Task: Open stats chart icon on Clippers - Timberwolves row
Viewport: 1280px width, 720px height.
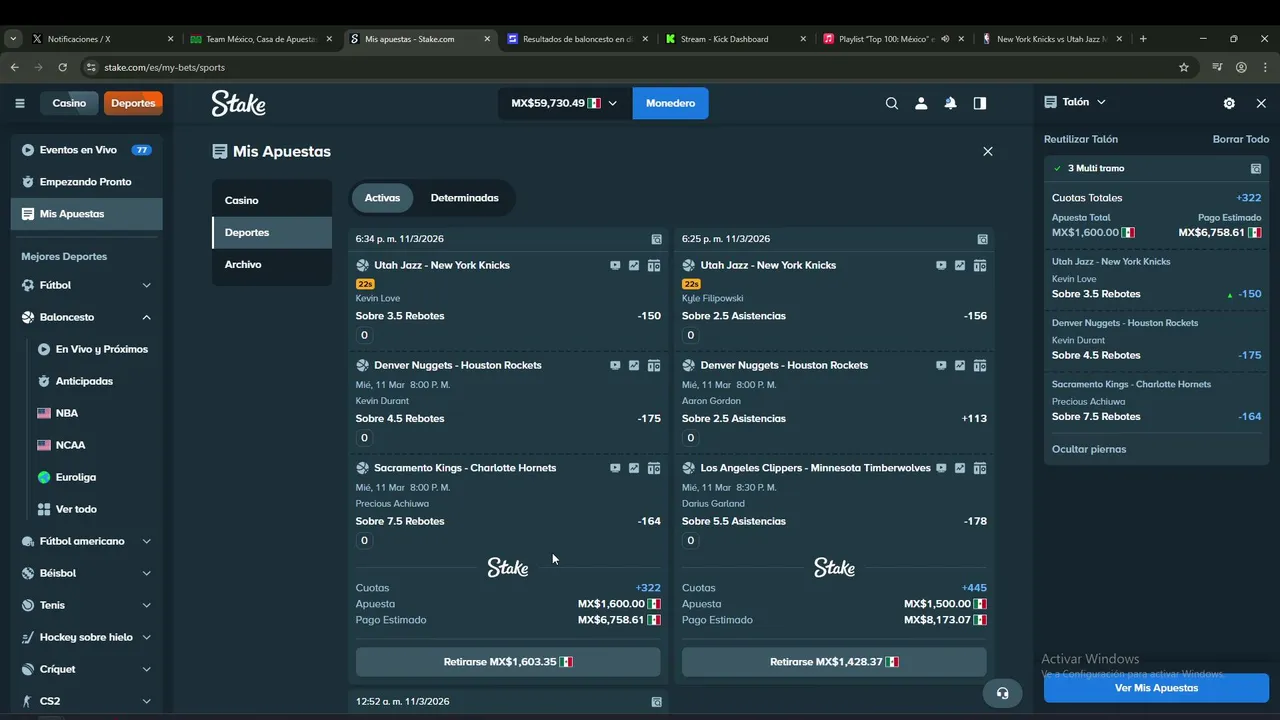Action: pyautogui.click(x=960, y=468)
